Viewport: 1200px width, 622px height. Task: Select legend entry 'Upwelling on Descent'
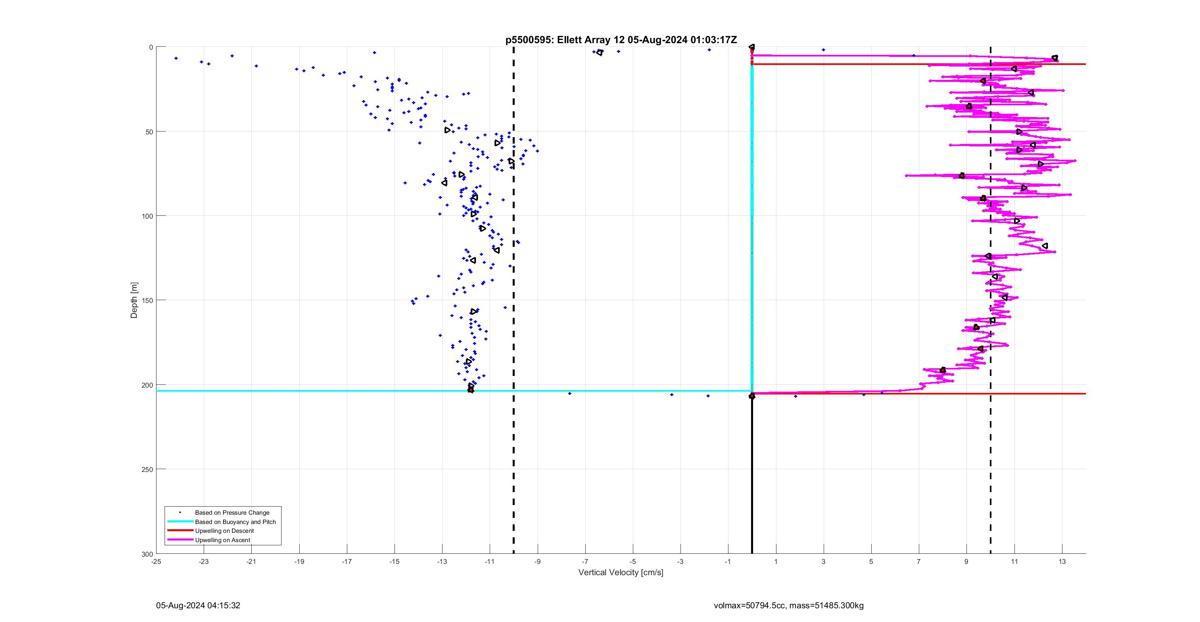pos(224,531)
